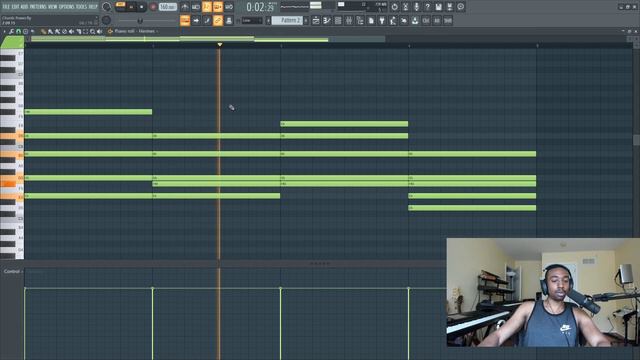Click the transport stop button
This screenshot has width=640, height=360.
click(x=141, y=7)
